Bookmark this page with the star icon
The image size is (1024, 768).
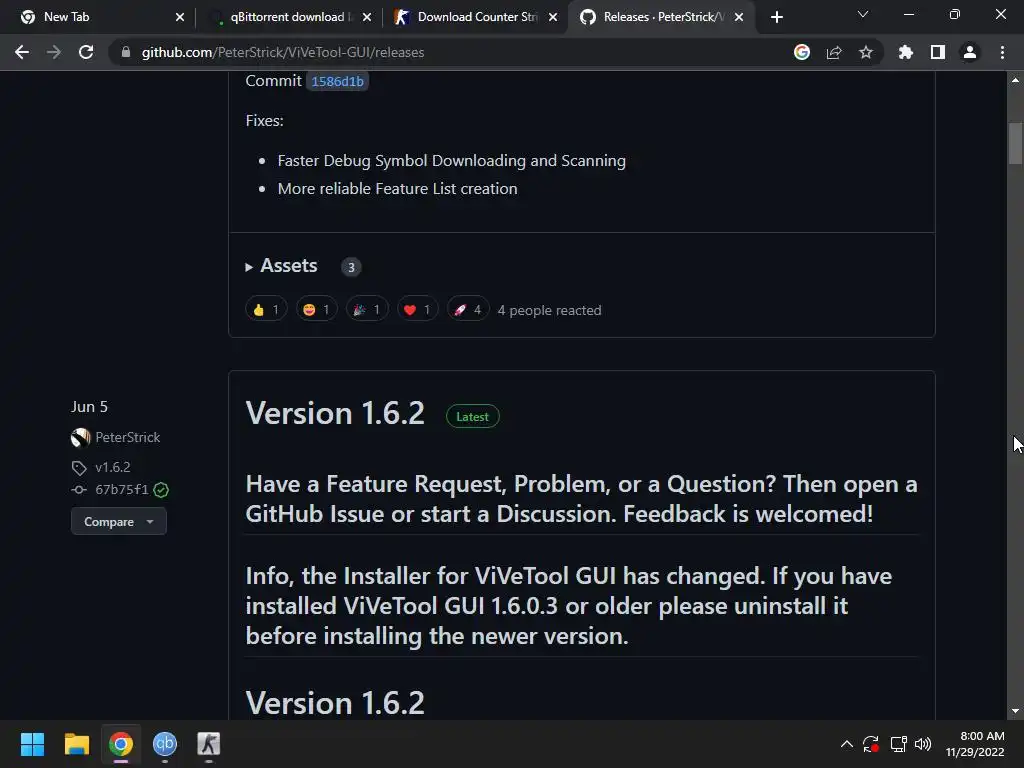tap(866, 52)
